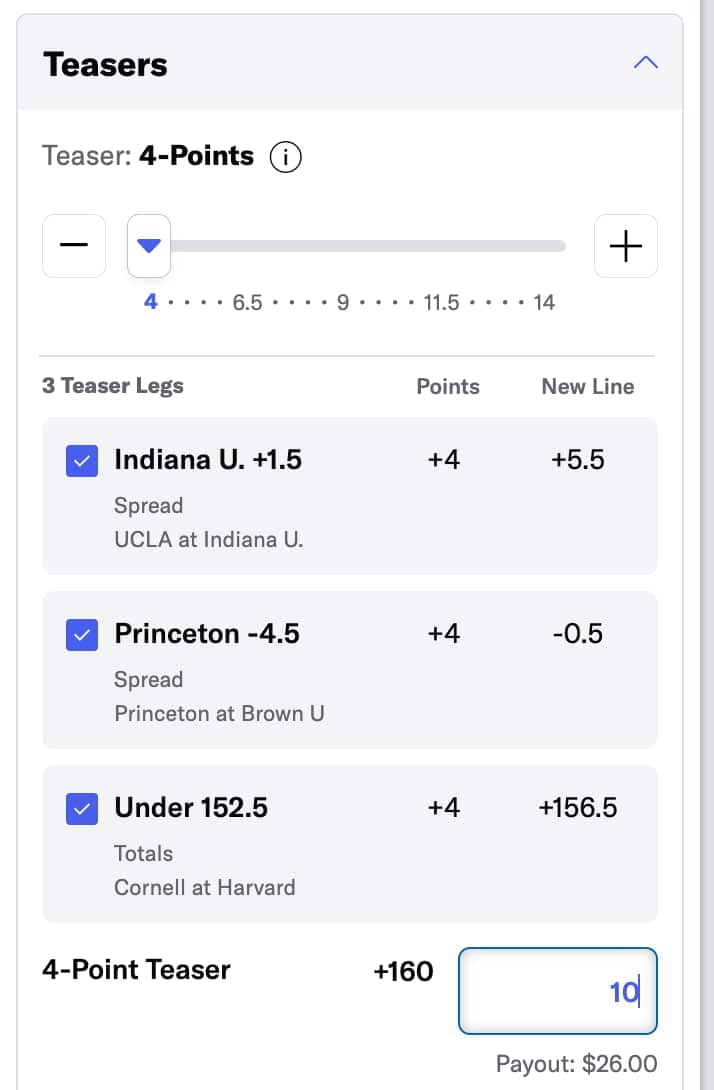714x1090 pixels.
Task: Click the 4-Point Teaser label
Action: click(x=136, y=970)
